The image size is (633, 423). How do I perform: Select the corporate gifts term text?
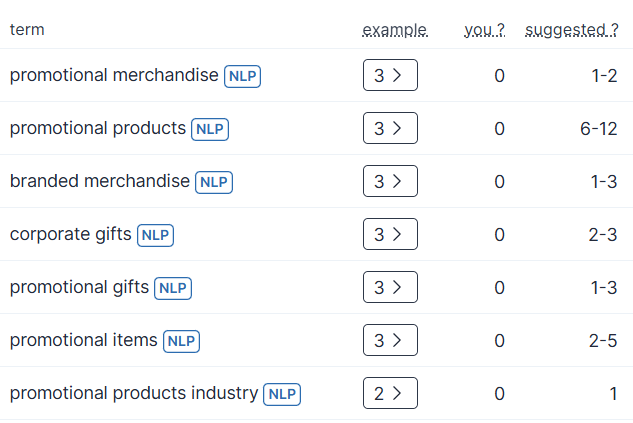tap(71, 235)
